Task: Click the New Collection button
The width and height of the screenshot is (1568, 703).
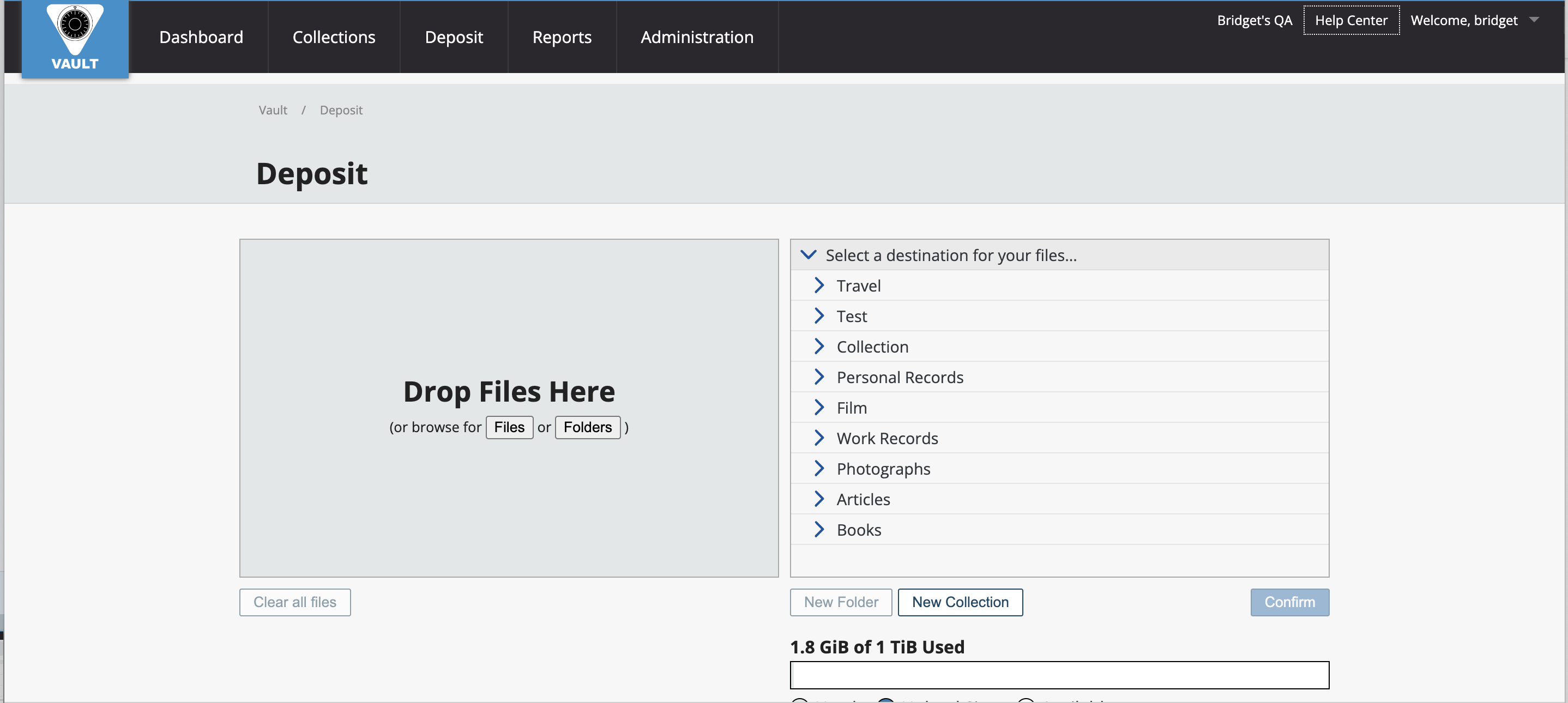Action: pyautogui.click(x=960, y=602)
